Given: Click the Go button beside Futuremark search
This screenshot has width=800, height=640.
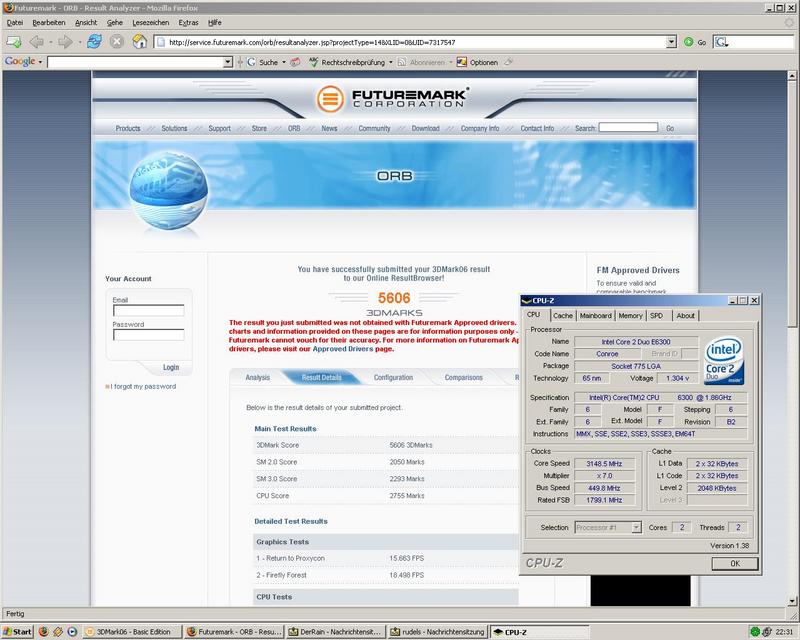Looking at the screenshot, I should tap(670, 129).
